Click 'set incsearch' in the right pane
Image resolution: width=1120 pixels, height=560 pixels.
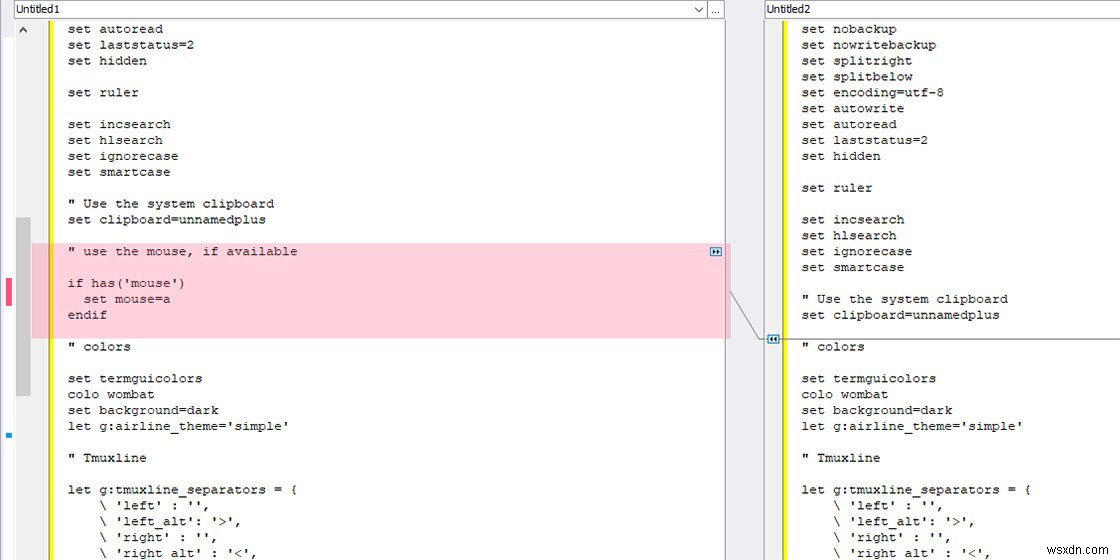pyautogui.click(x=852, y=220)
